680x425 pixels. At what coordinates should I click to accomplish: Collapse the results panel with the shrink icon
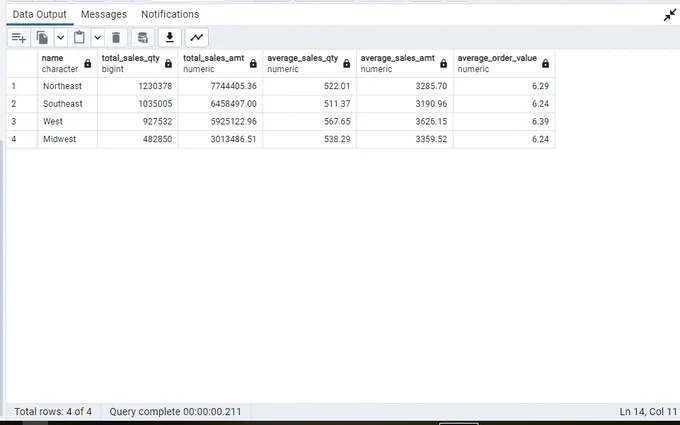click(x=670, y=15)
